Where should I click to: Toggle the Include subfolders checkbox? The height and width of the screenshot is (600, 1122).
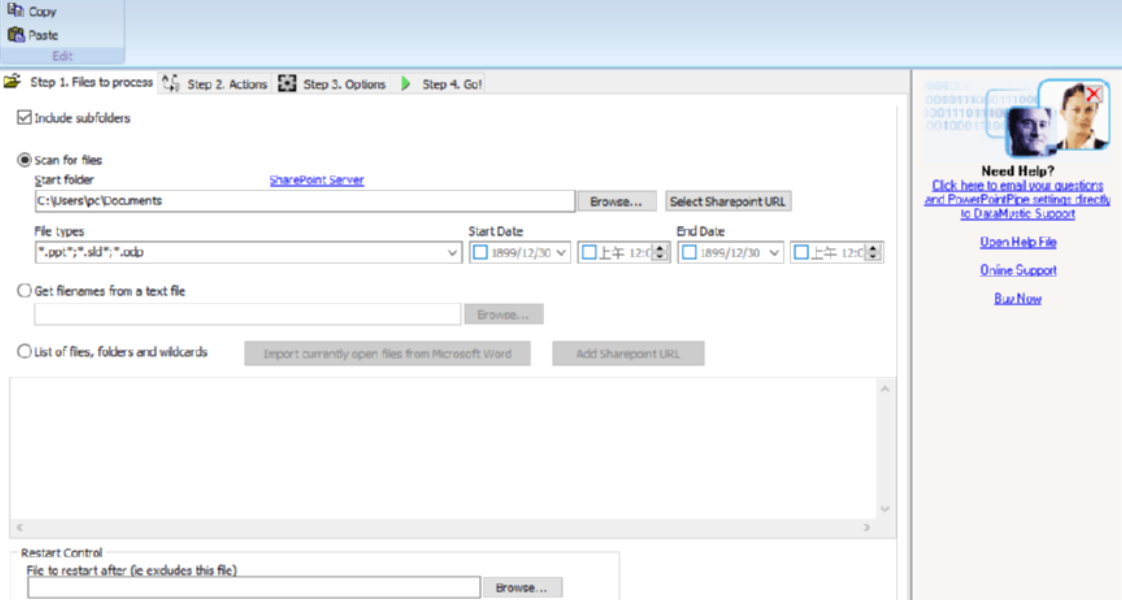[24, 117]
